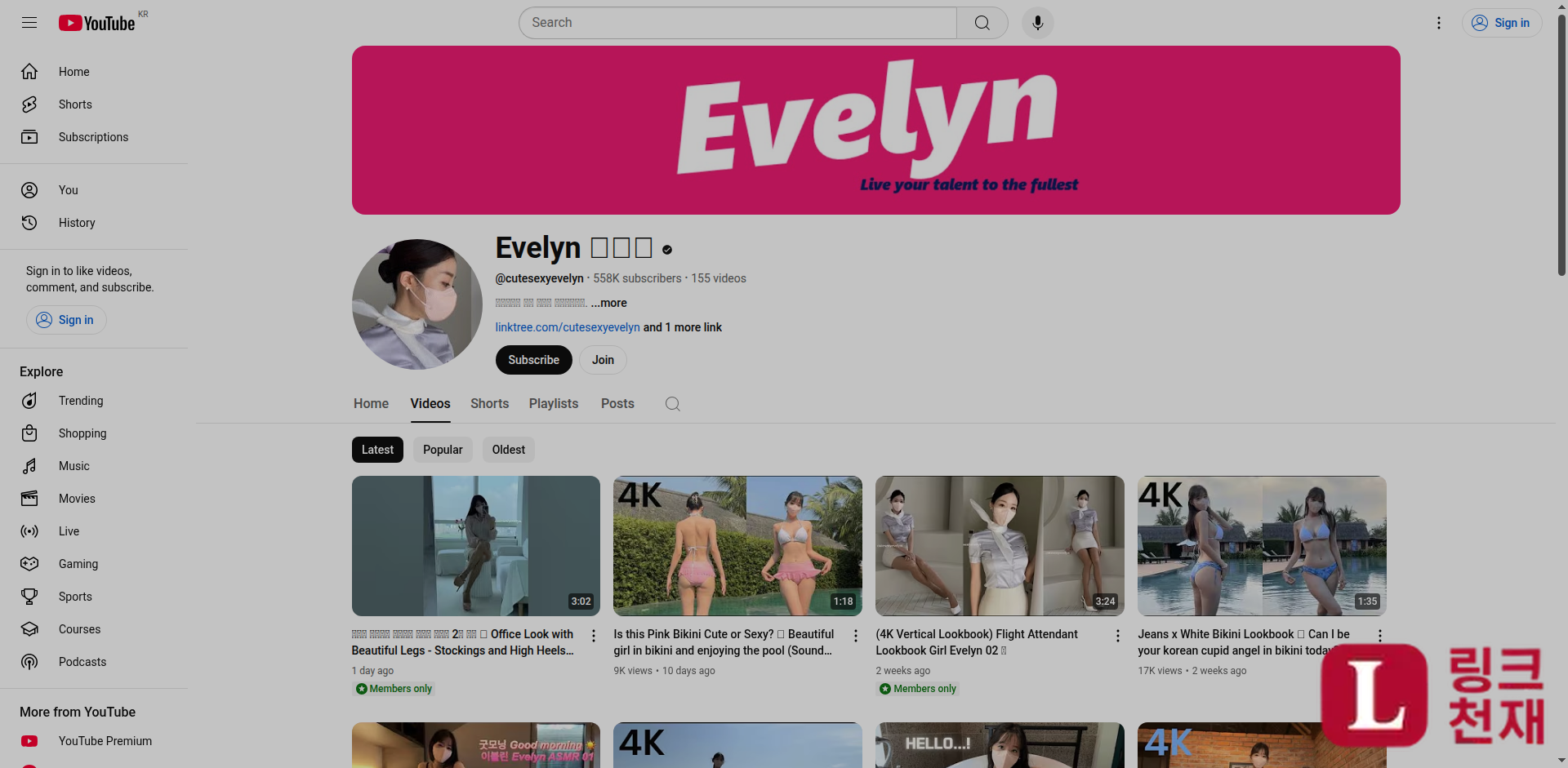This screenshot has width=1568, height=768.
Task: Open options menu for Pink Bikini video
Action: click(856, 636)
